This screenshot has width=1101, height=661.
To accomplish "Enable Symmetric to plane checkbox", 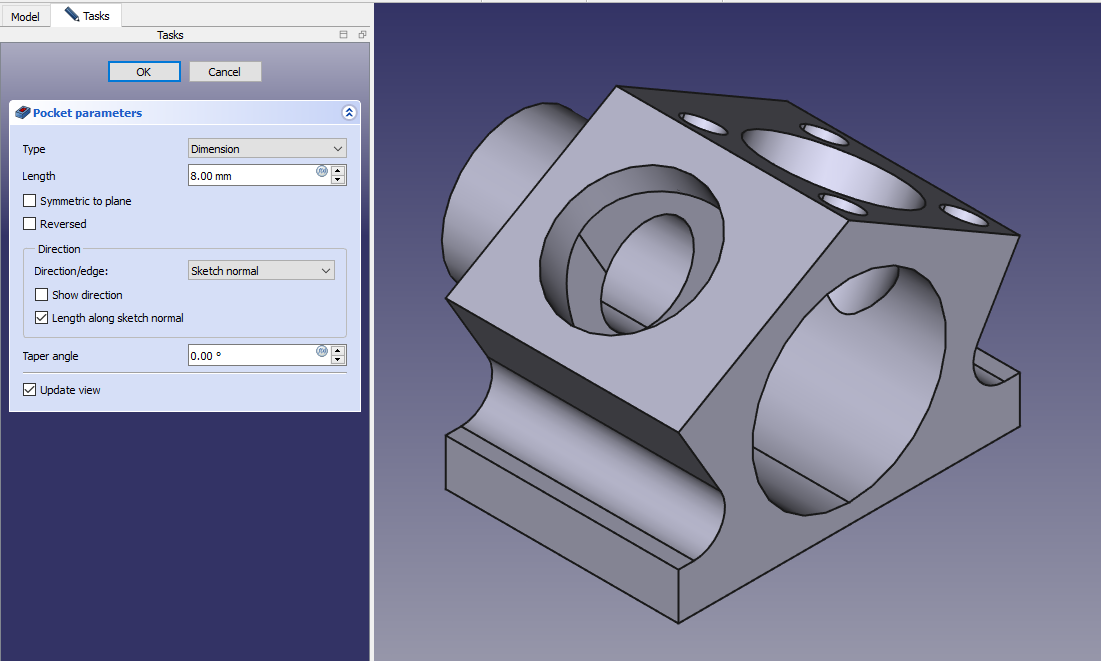I will 30,201.
